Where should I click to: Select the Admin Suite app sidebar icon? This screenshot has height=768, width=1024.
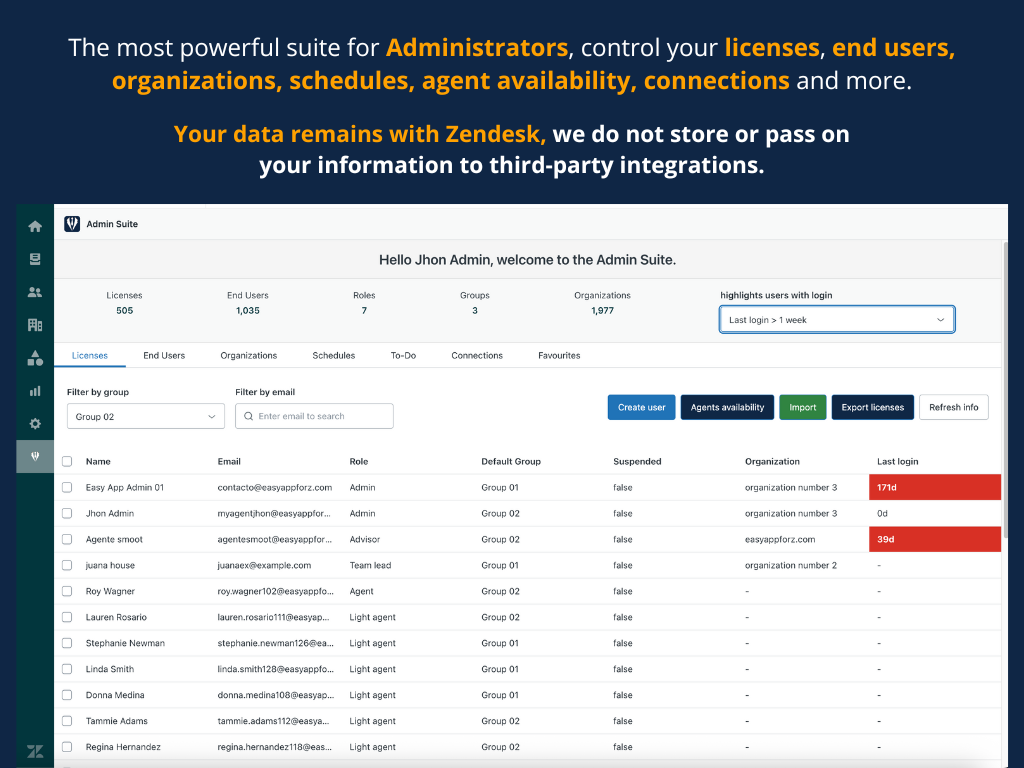tap(35, 456)
